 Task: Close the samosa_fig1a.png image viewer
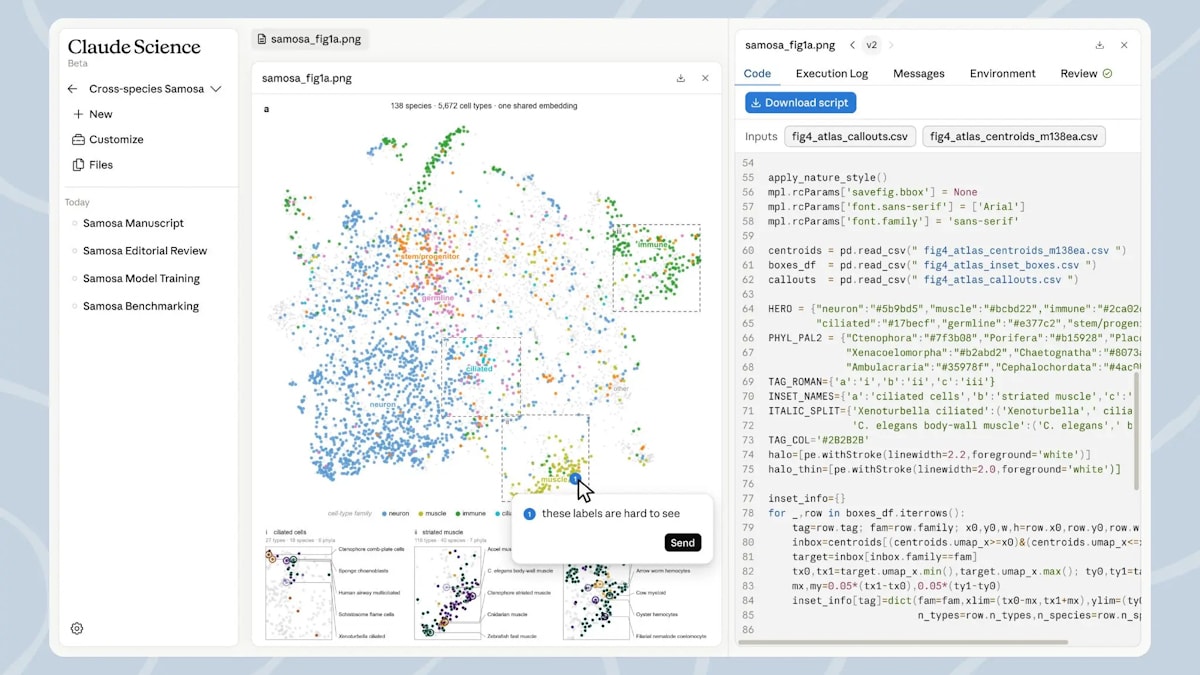pyautogui.click(x=705, y=78)
